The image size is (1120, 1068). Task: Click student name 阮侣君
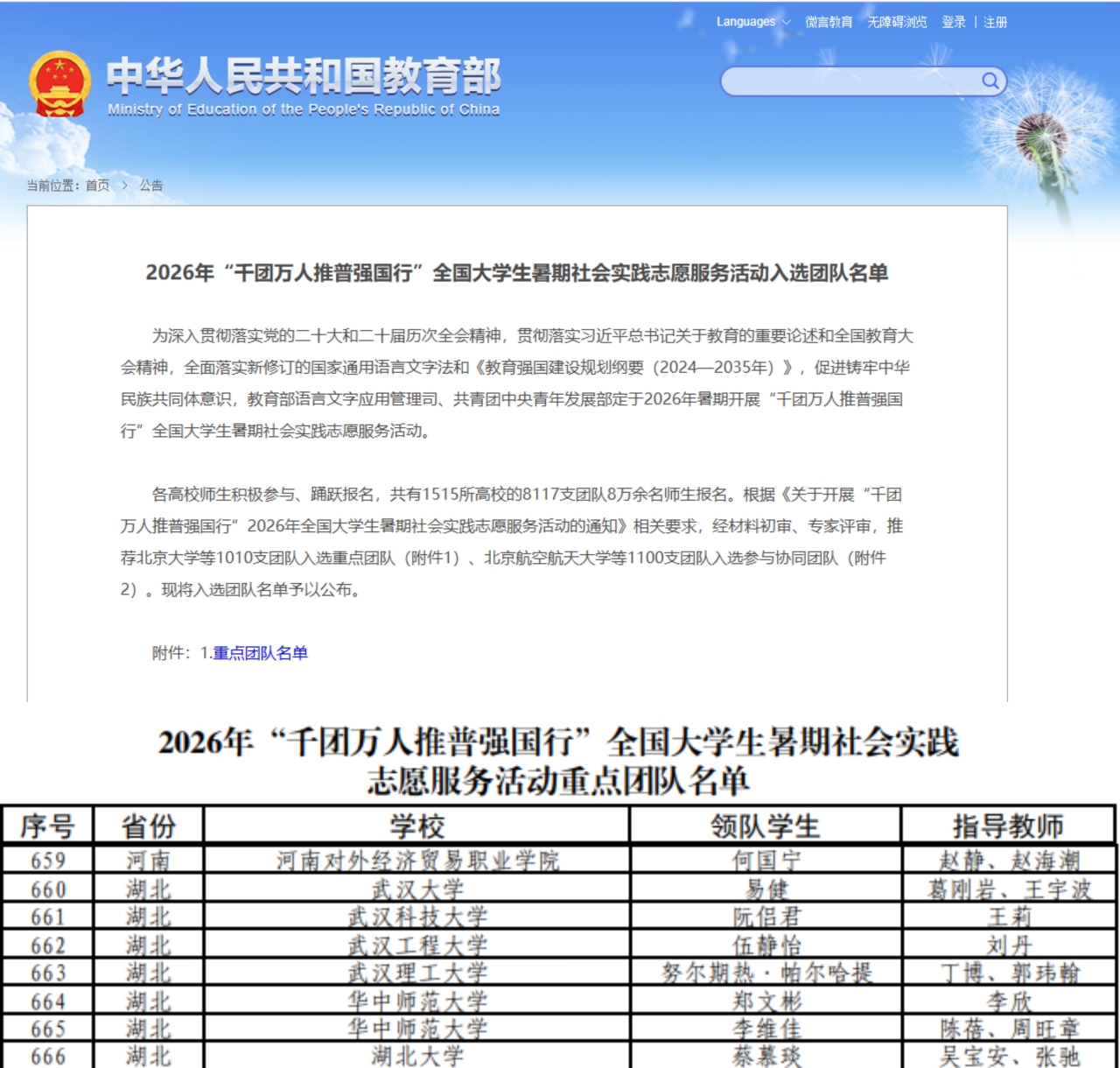pyautogui.click(x=766, y=917)
